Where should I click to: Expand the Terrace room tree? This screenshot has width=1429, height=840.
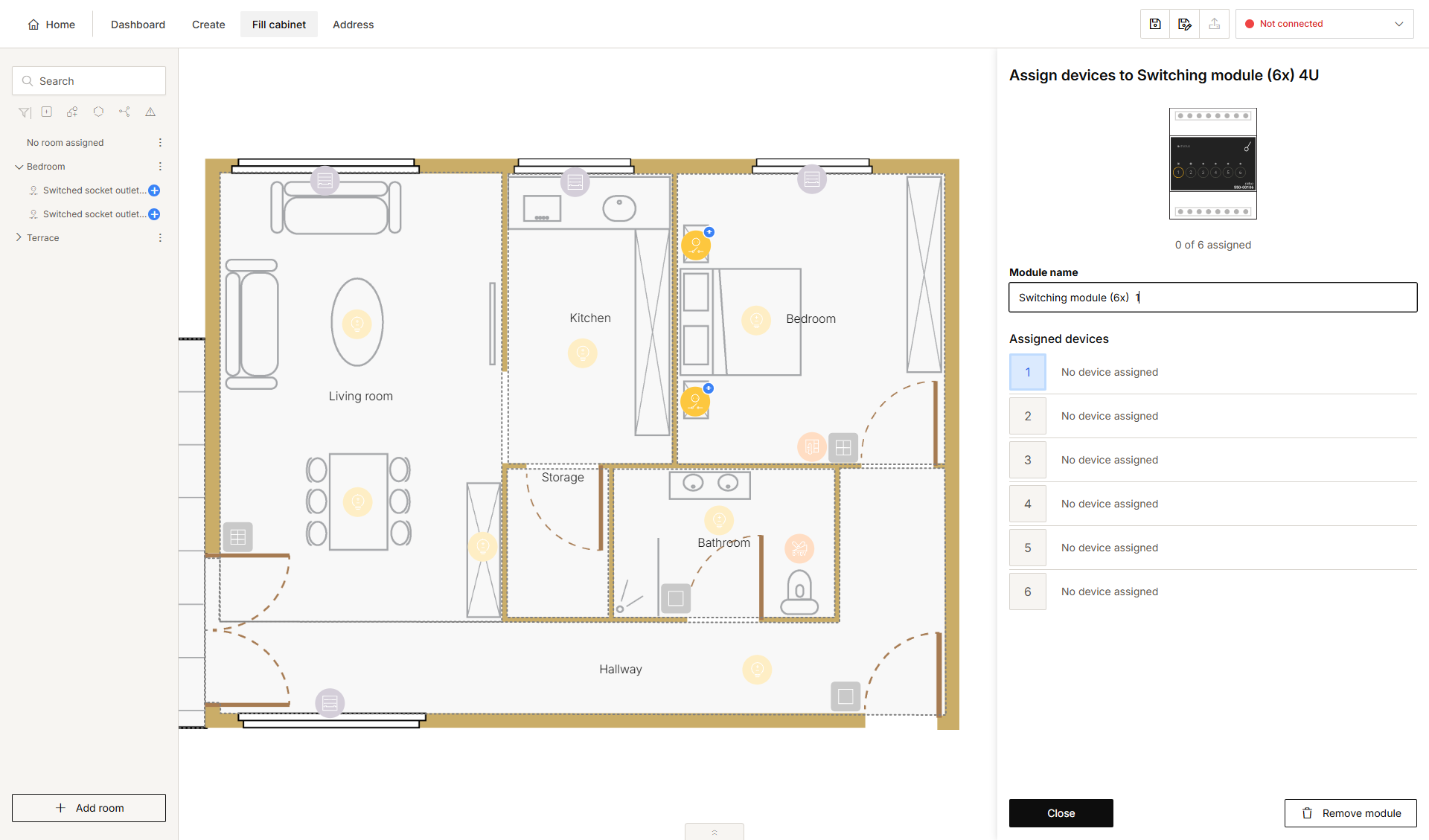pyautogui.click(x=19, y=238)
